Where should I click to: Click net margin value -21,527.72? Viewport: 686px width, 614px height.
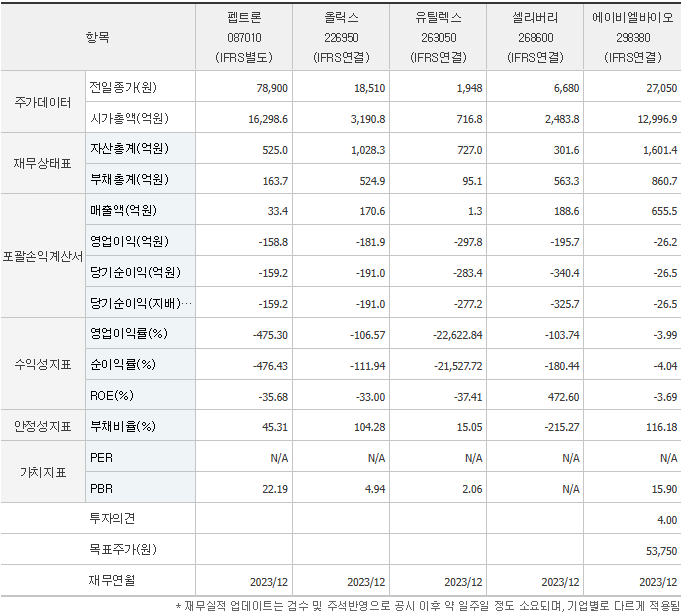coord(458,365)
